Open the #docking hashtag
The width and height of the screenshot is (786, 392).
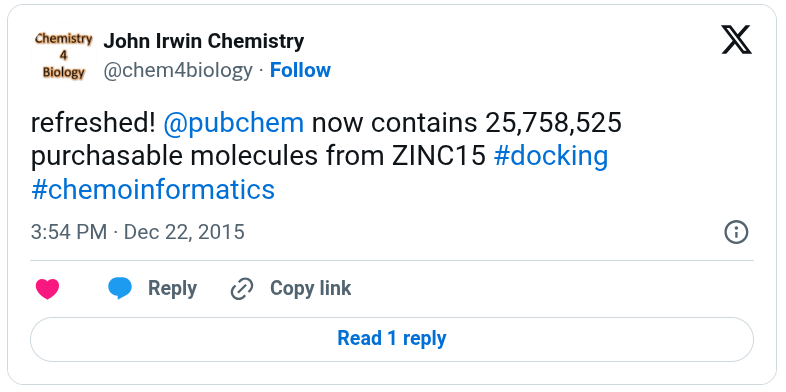[x=551, y=156]
